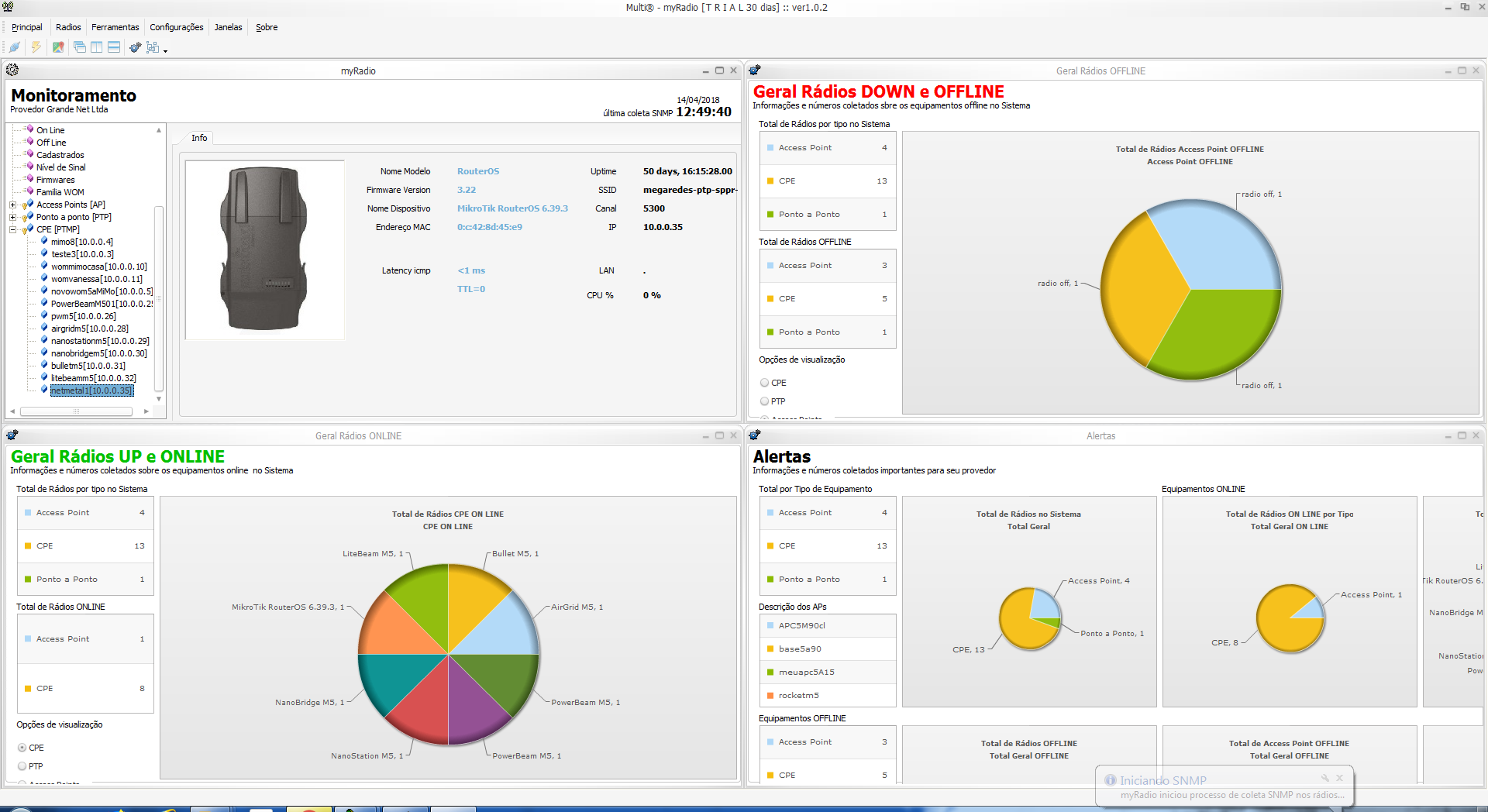Viewport: 1488px width, 812px height.
Task: Click the lightning bolt toolbar icon
Action: coord(36,47)
